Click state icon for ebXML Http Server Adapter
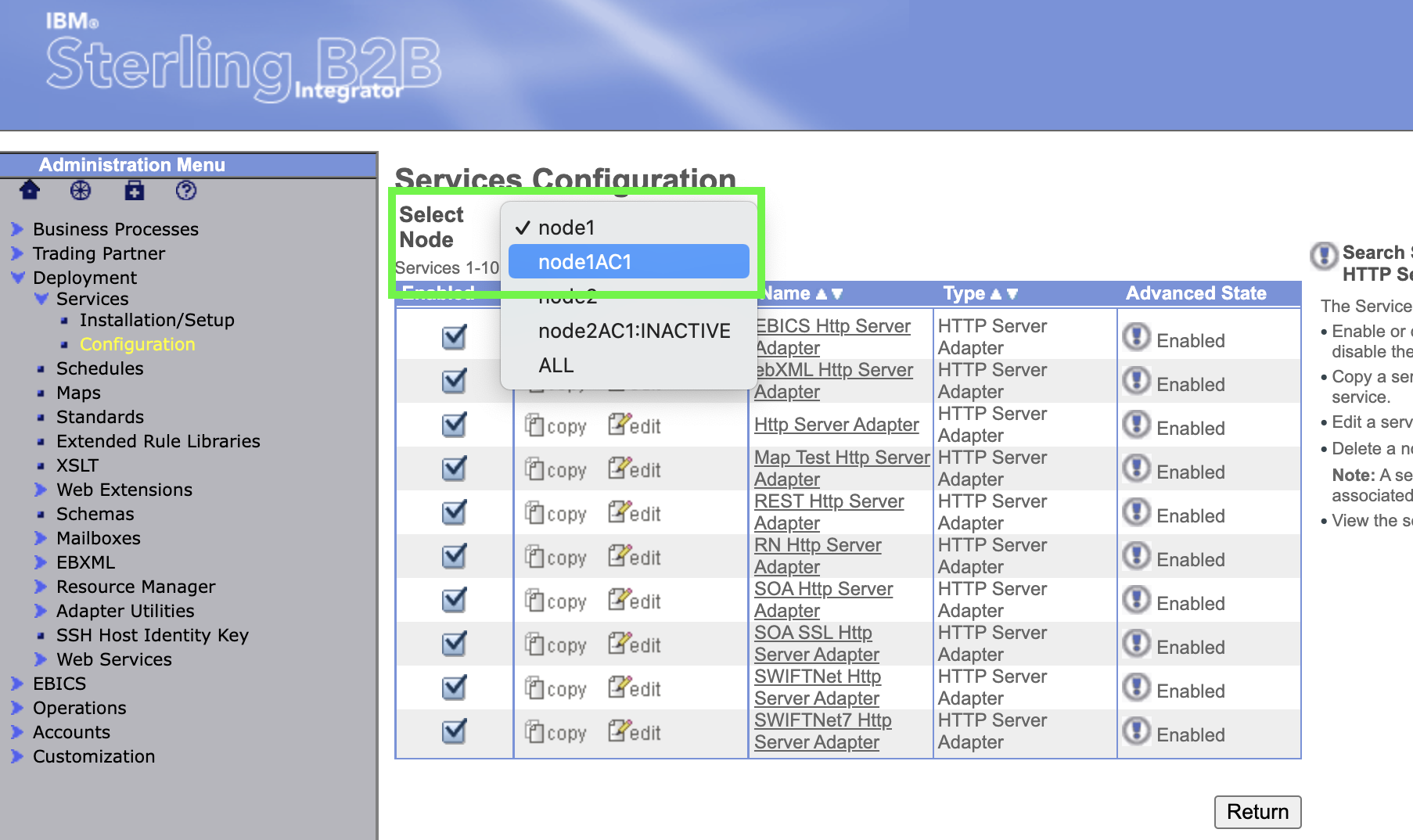This screenshot has width=1413, height=840. click(x=1136, y=381)
